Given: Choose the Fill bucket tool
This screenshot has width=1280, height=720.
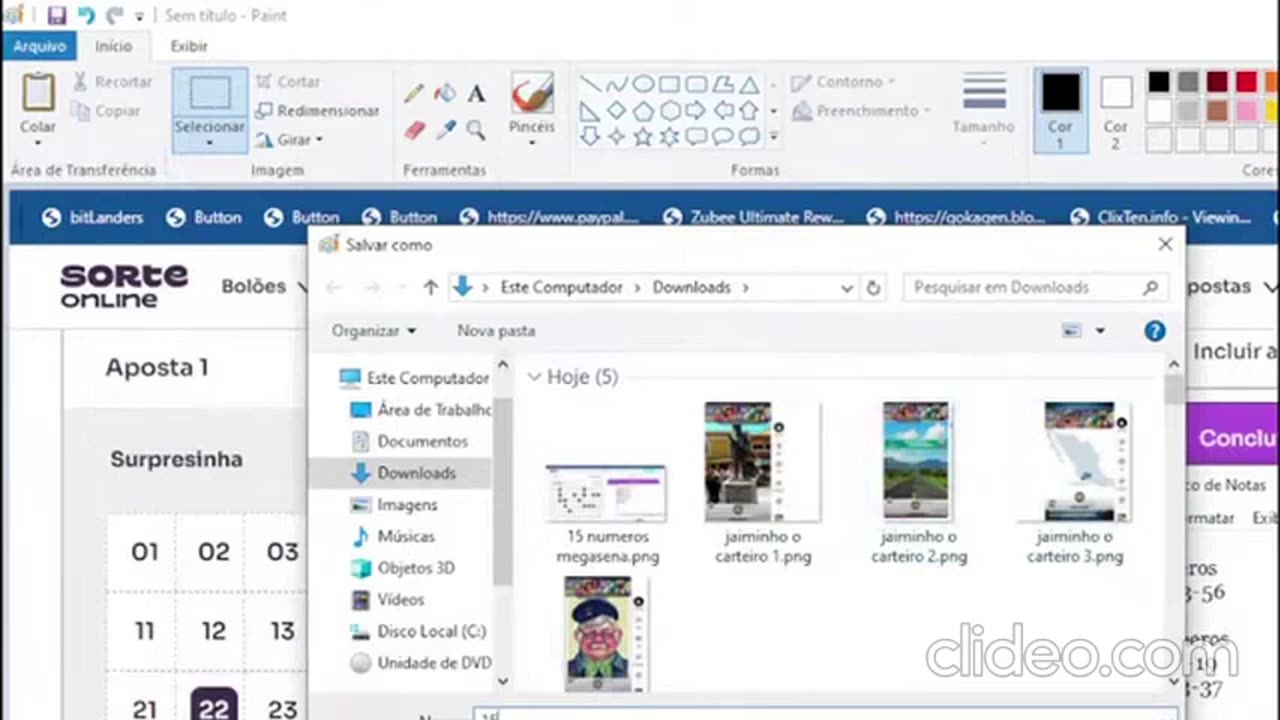Looking at the screenshot, I should pos(445,93).
